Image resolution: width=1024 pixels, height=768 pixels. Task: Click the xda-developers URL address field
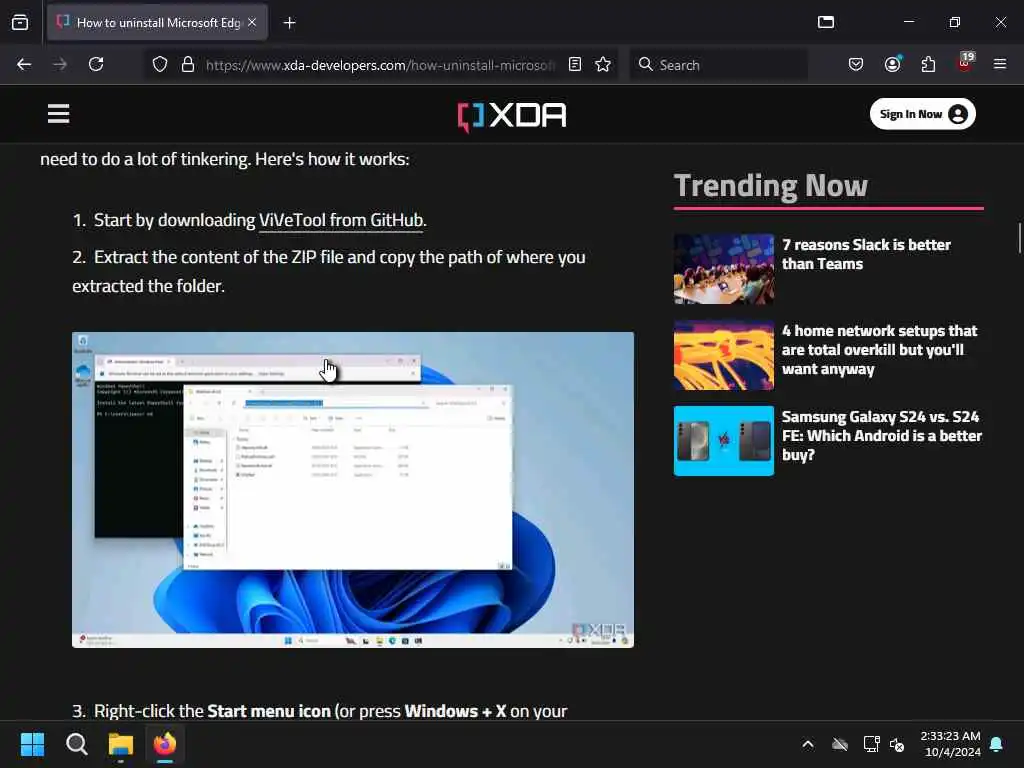(x=381, y=65)
